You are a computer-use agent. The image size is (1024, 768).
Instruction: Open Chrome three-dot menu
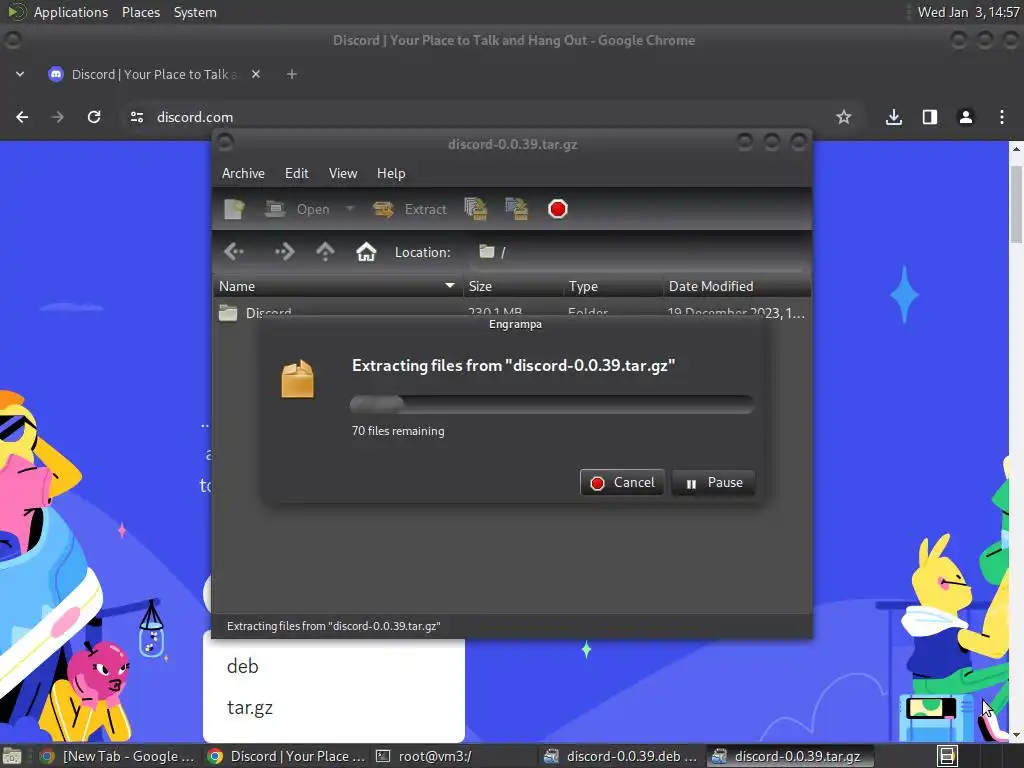(1002, 117)
